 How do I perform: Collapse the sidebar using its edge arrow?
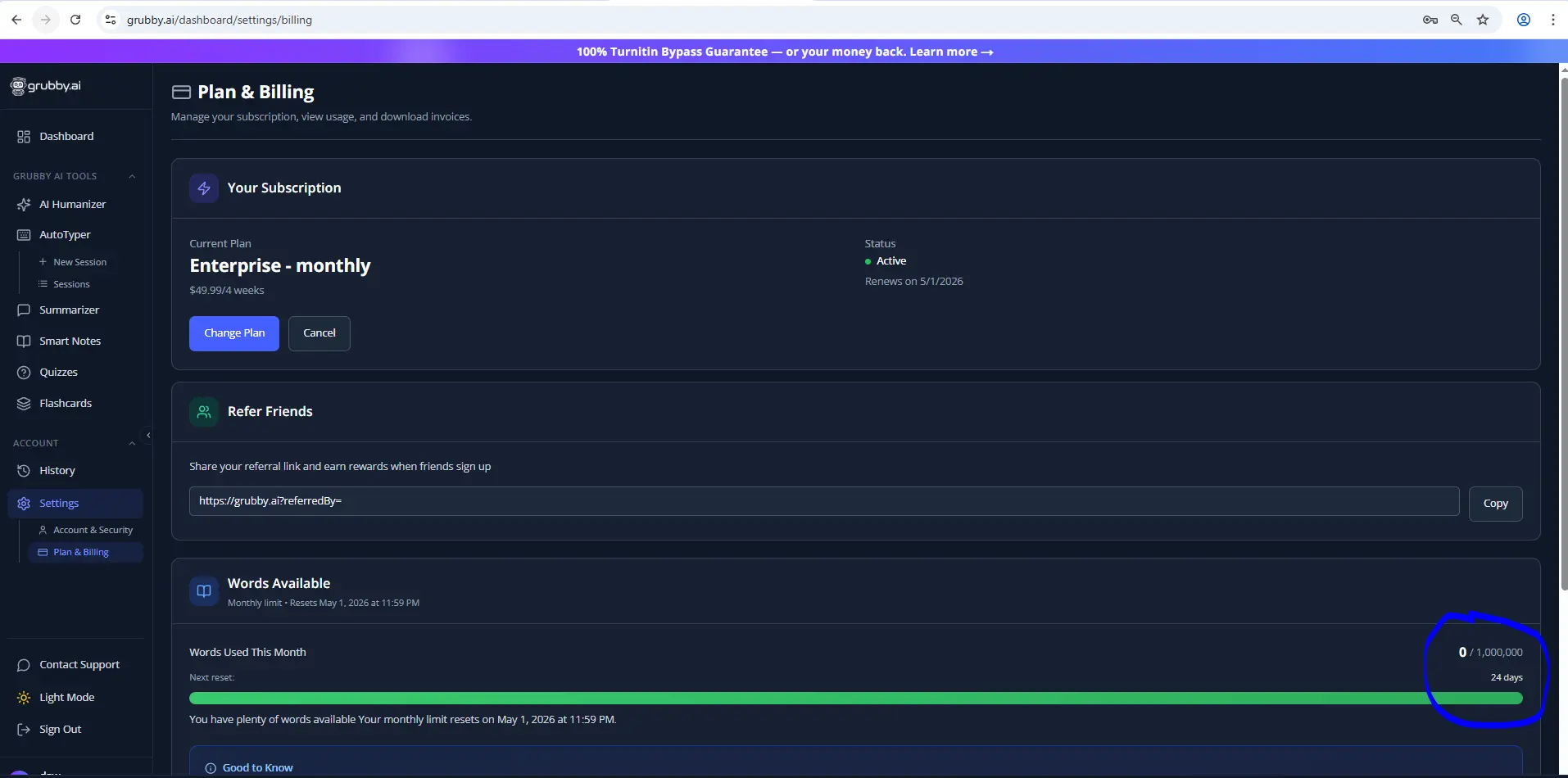pos(148,436)
